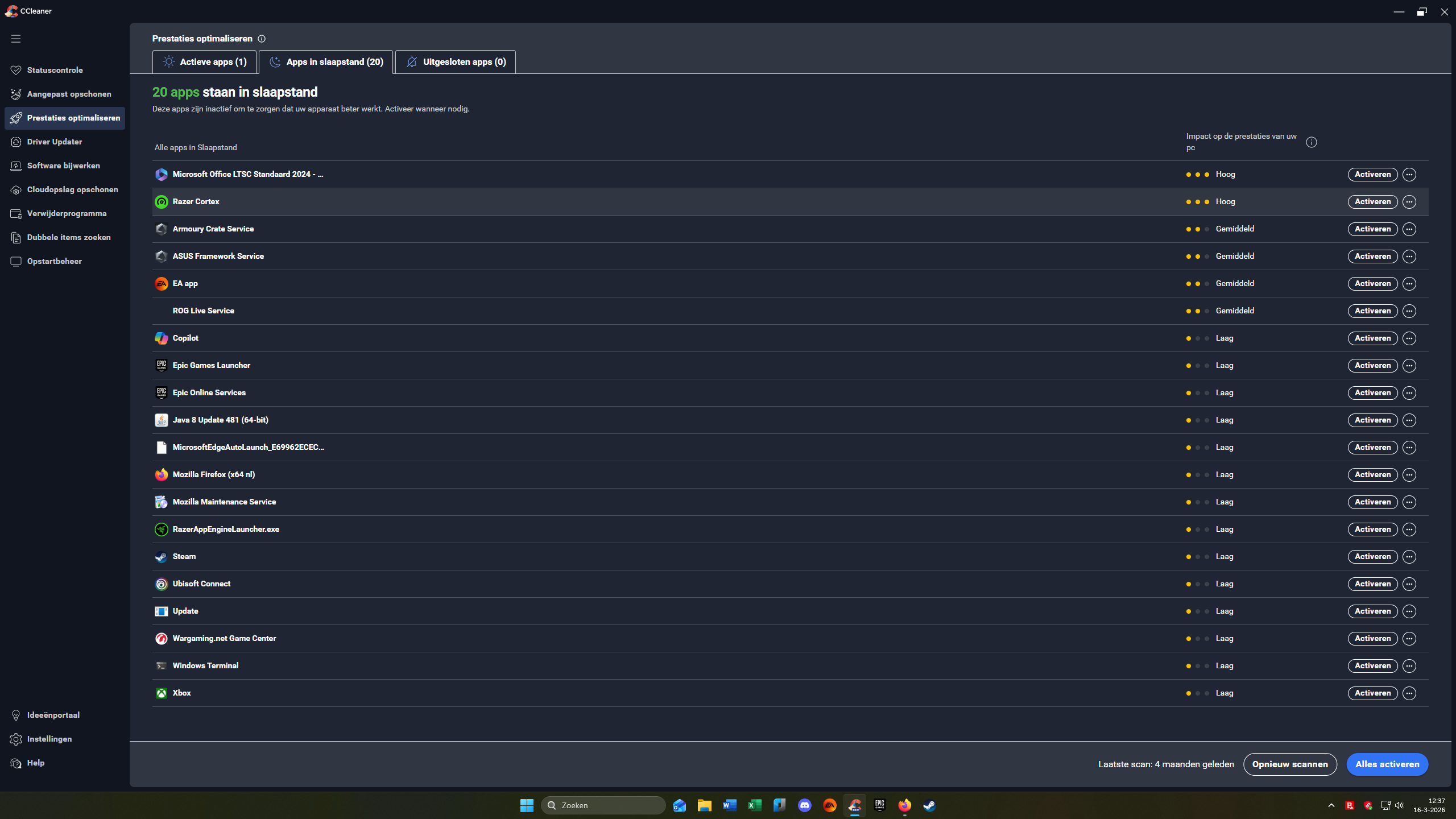The image size is (1456, 819).
Task: Activate Steam using its Activeren button
Action: [1372, 557]
